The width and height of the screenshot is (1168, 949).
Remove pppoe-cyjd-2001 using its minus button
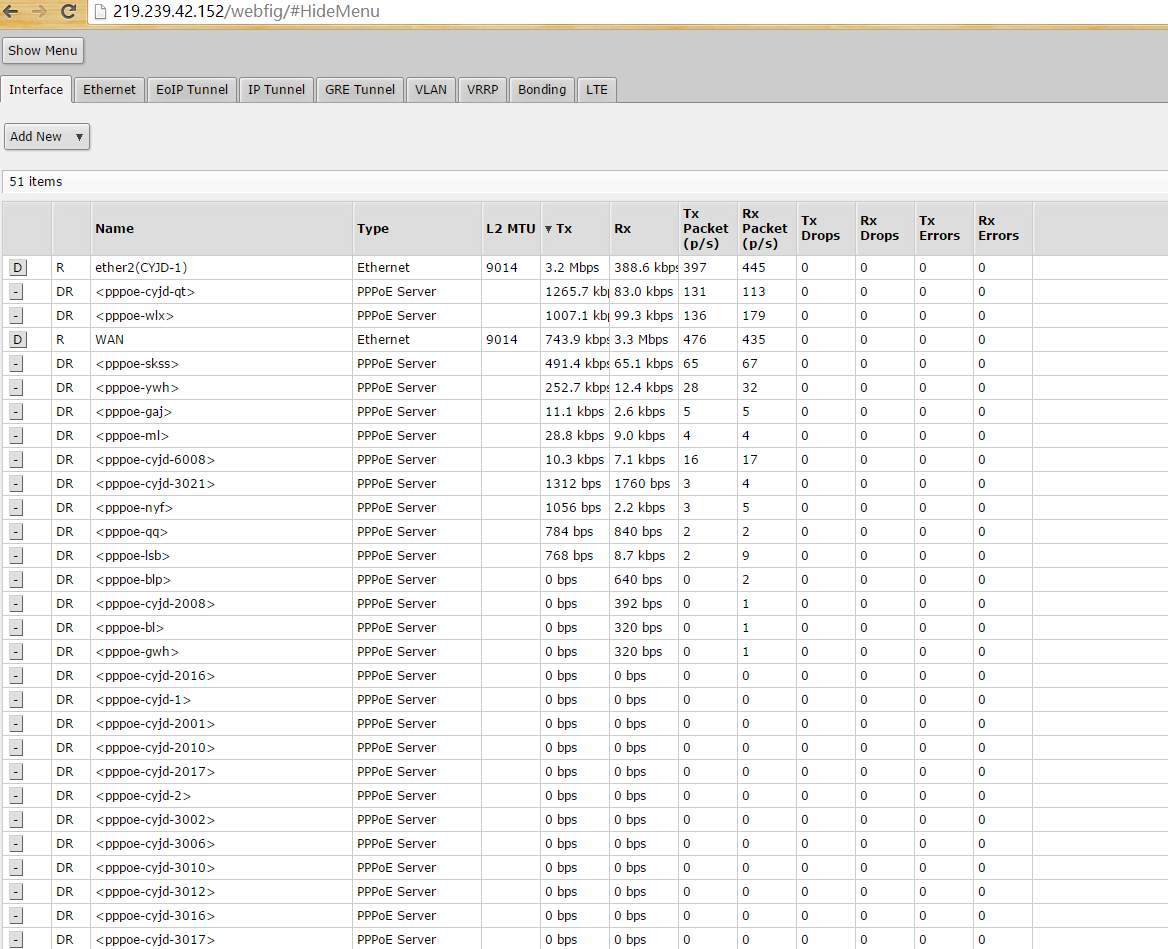[16, 724]
